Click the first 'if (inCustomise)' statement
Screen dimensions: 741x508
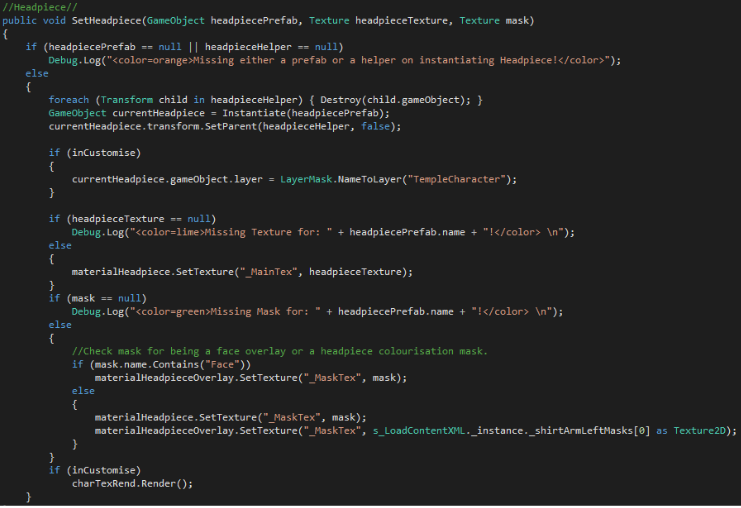pos(95,153)
